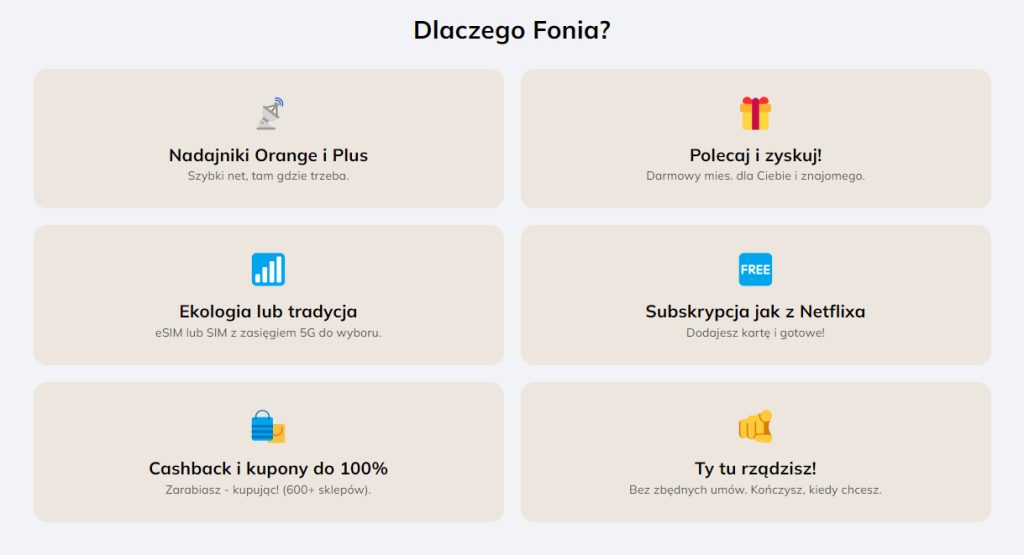Click 'Dodajesz kartę i gotowe!' text

pos(755,332)
